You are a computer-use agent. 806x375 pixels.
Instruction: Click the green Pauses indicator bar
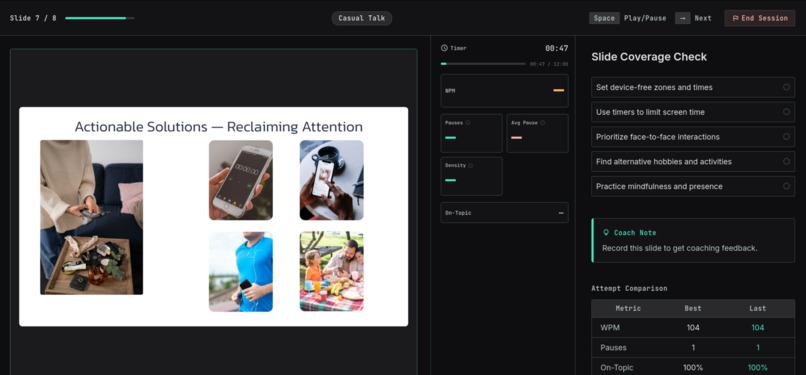tap(451, 138)
